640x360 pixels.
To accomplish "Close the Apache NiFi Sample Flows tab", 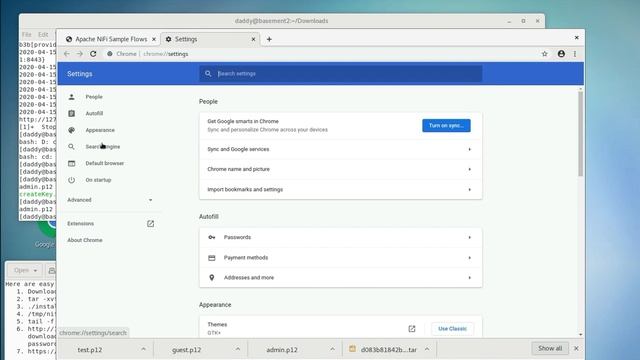I will [x=154, y=39].
